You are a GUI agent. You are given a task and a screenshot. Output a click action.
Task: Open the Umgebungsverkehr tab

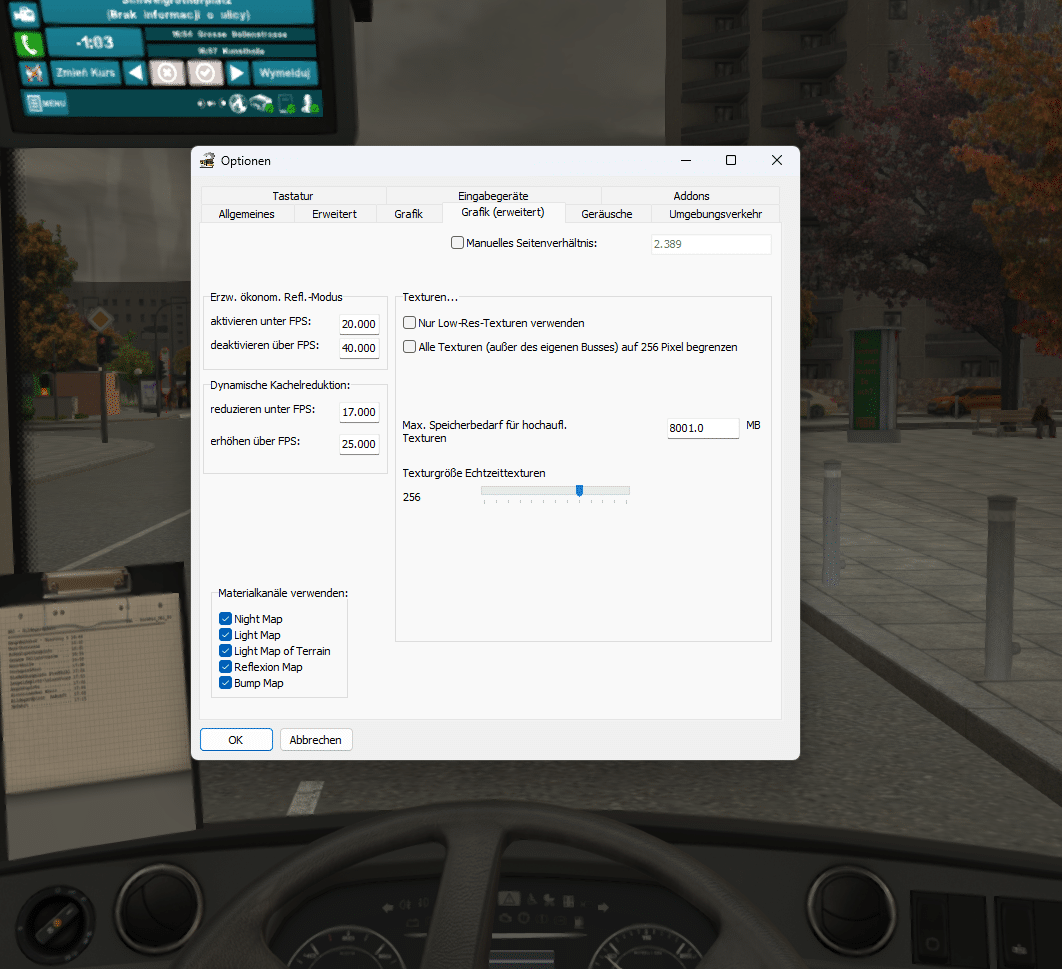[x=715, y=214]
